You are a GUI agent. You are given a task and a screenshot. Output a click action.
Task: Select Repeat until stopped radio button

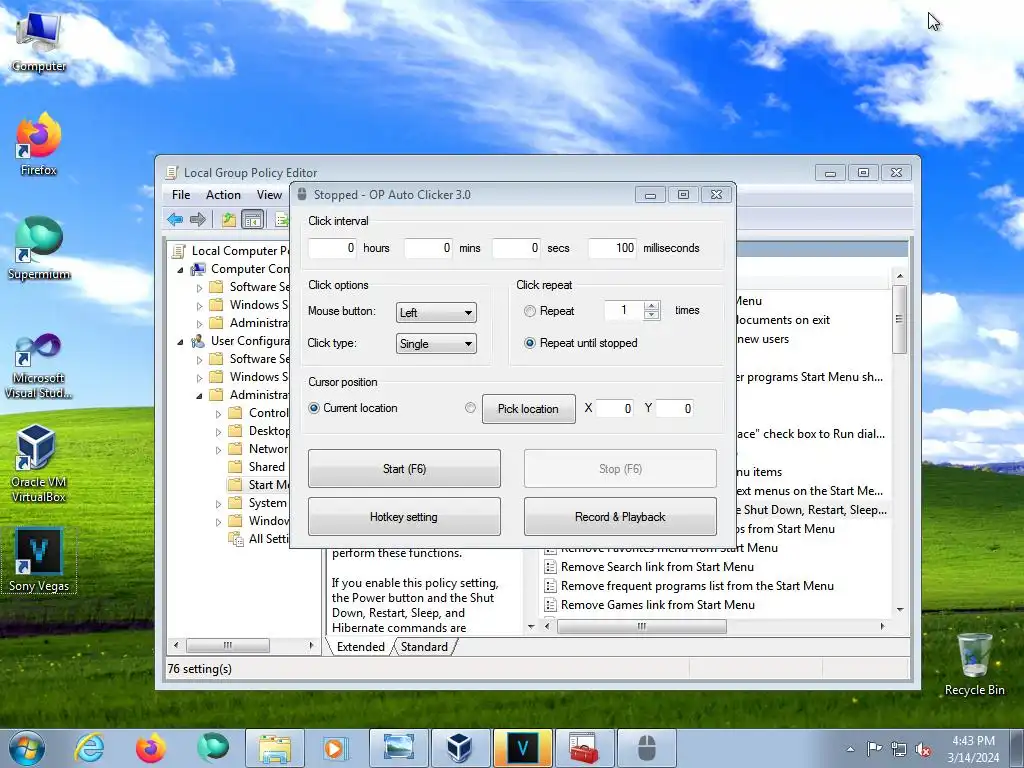530,343
